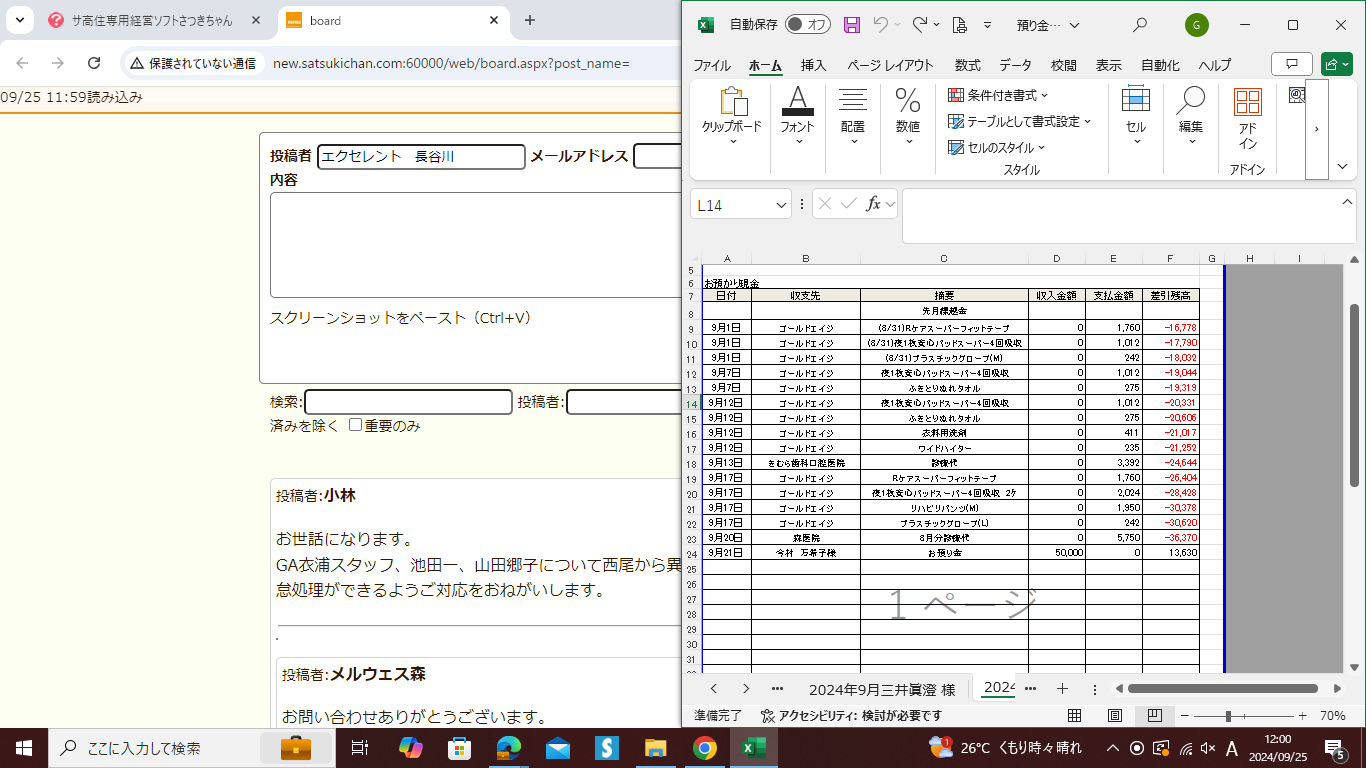Click the 検索 input field on board page
Screen dimensions: 1366x768
tap(408, 402)
